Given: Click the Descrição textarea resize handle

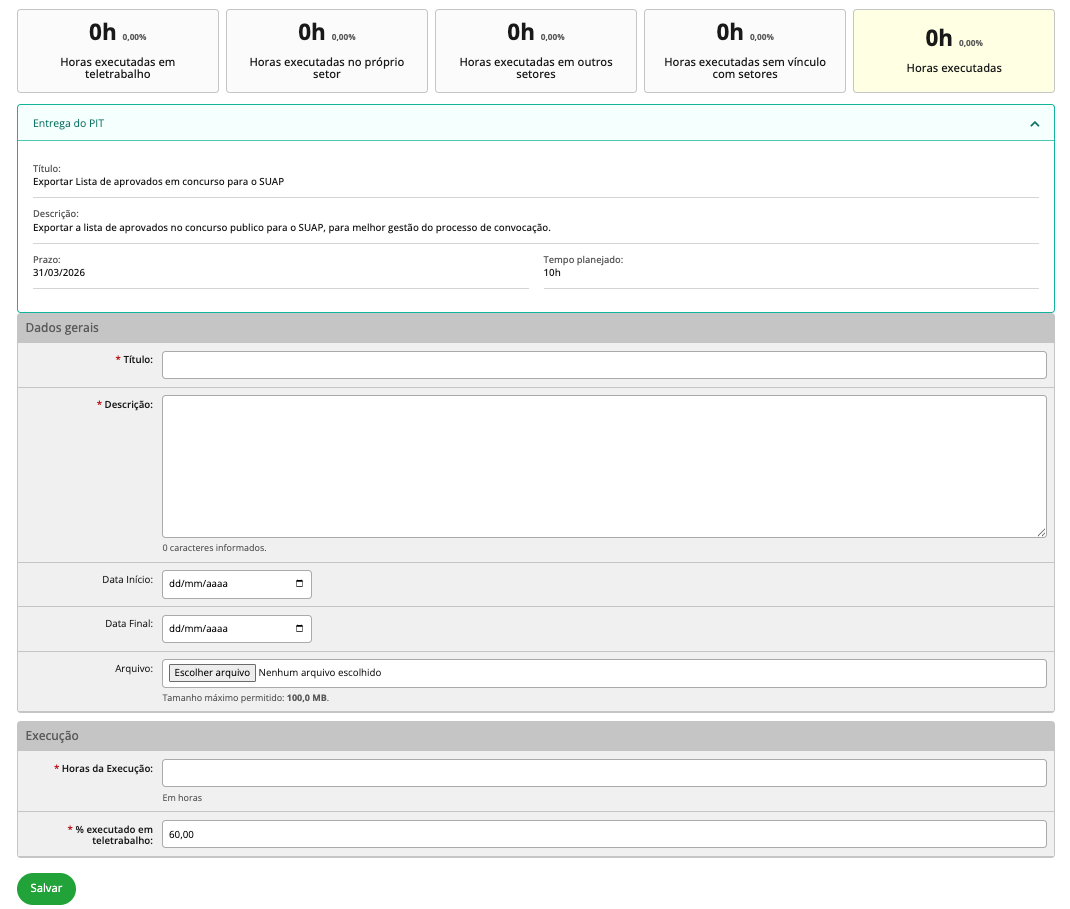Looking at the screenshot, I should point(1041,532).
